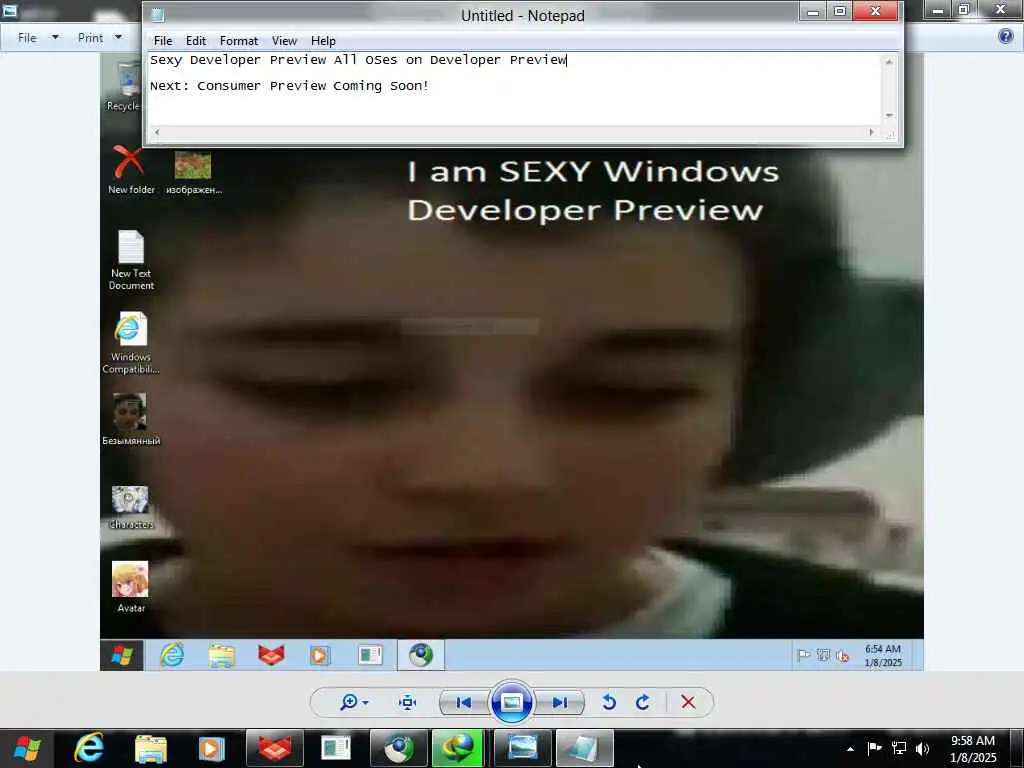
Task: Open the green download manager icon on taskbar
Action: point(458,748)
